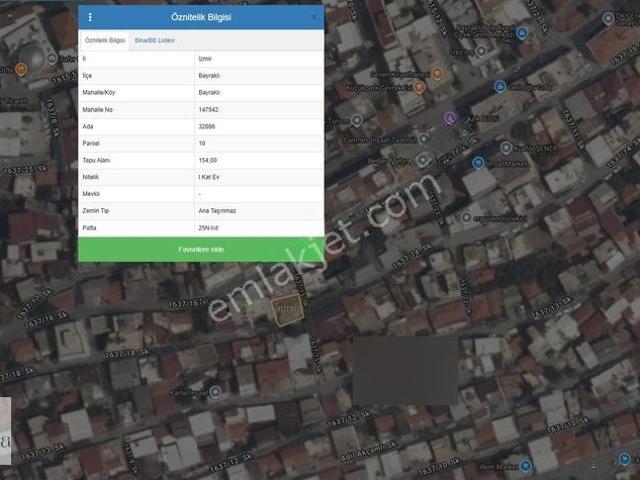This screenshot has width=640, height=480.
Task: Click the blue marker at the bottom-right corner
Action: click(625, 459)
